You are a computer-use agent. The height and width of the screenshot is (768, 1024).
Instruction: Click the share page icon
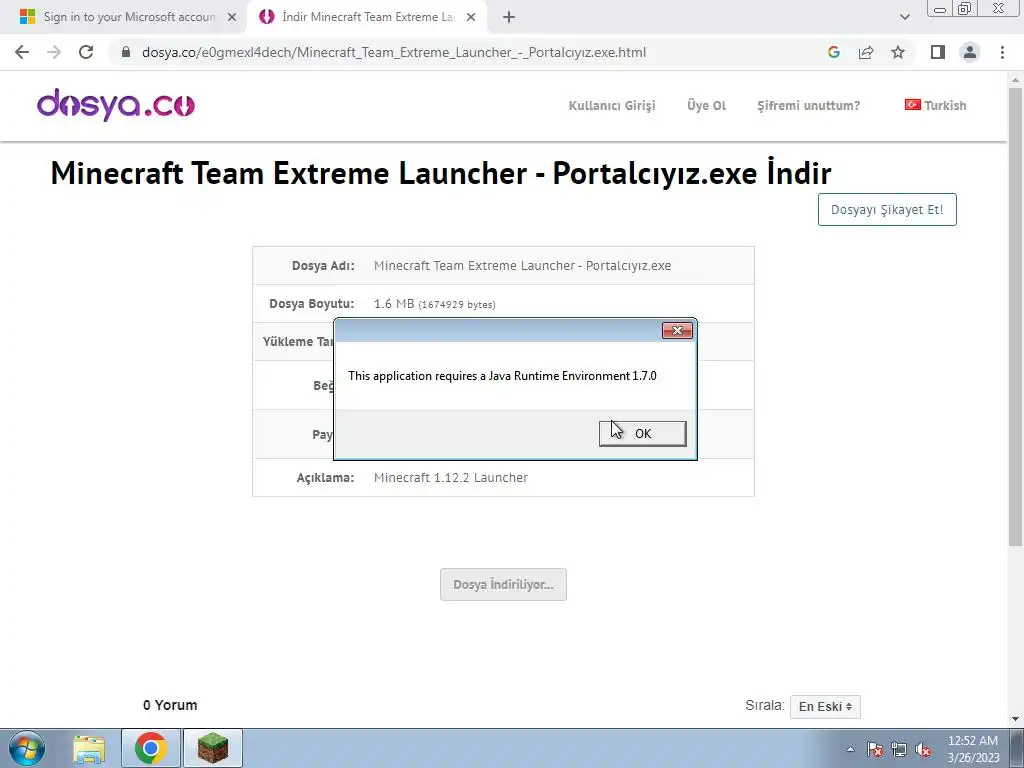click(866, 52)
